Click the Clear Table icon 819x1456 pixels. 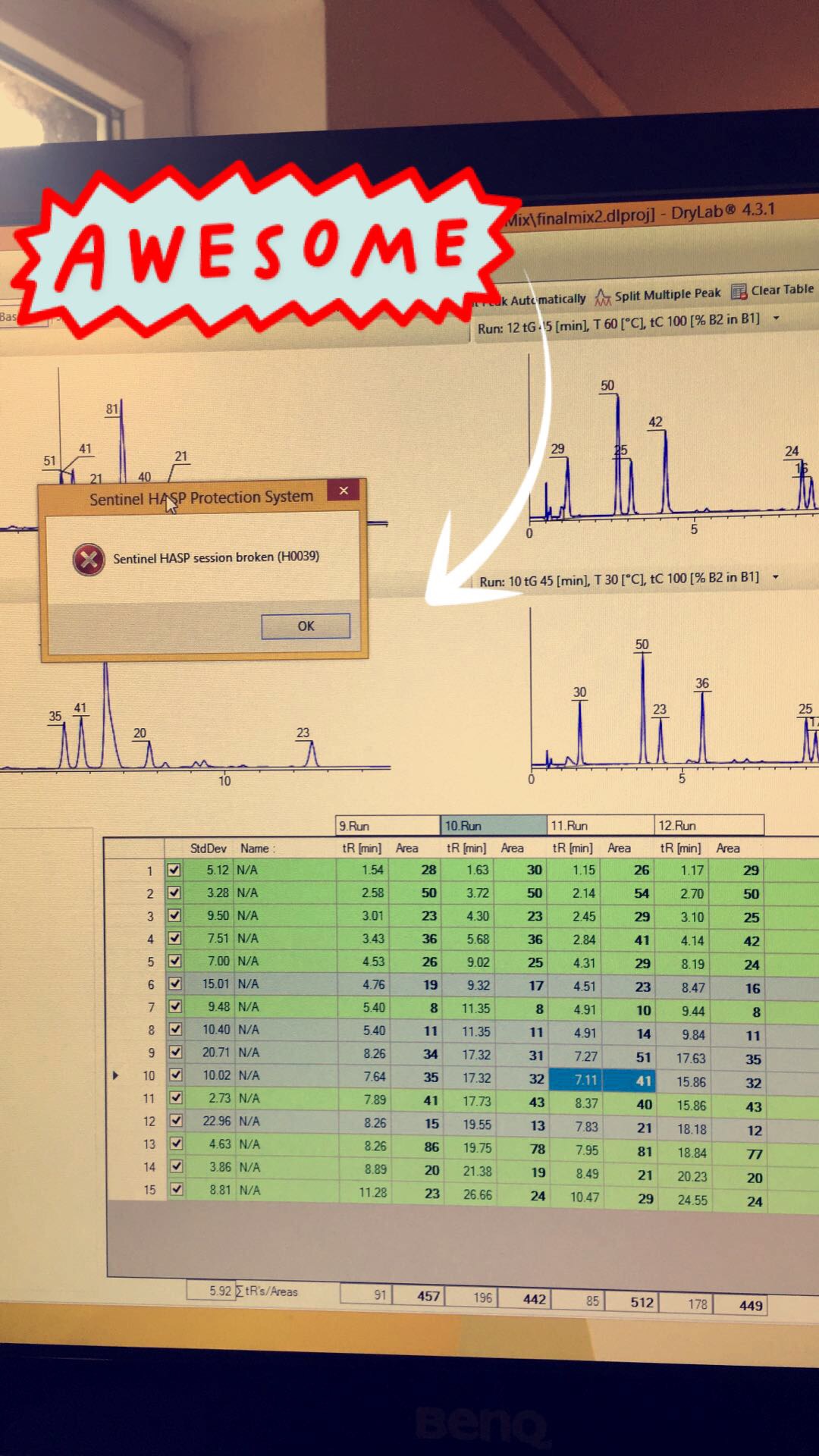pos(739,291)
